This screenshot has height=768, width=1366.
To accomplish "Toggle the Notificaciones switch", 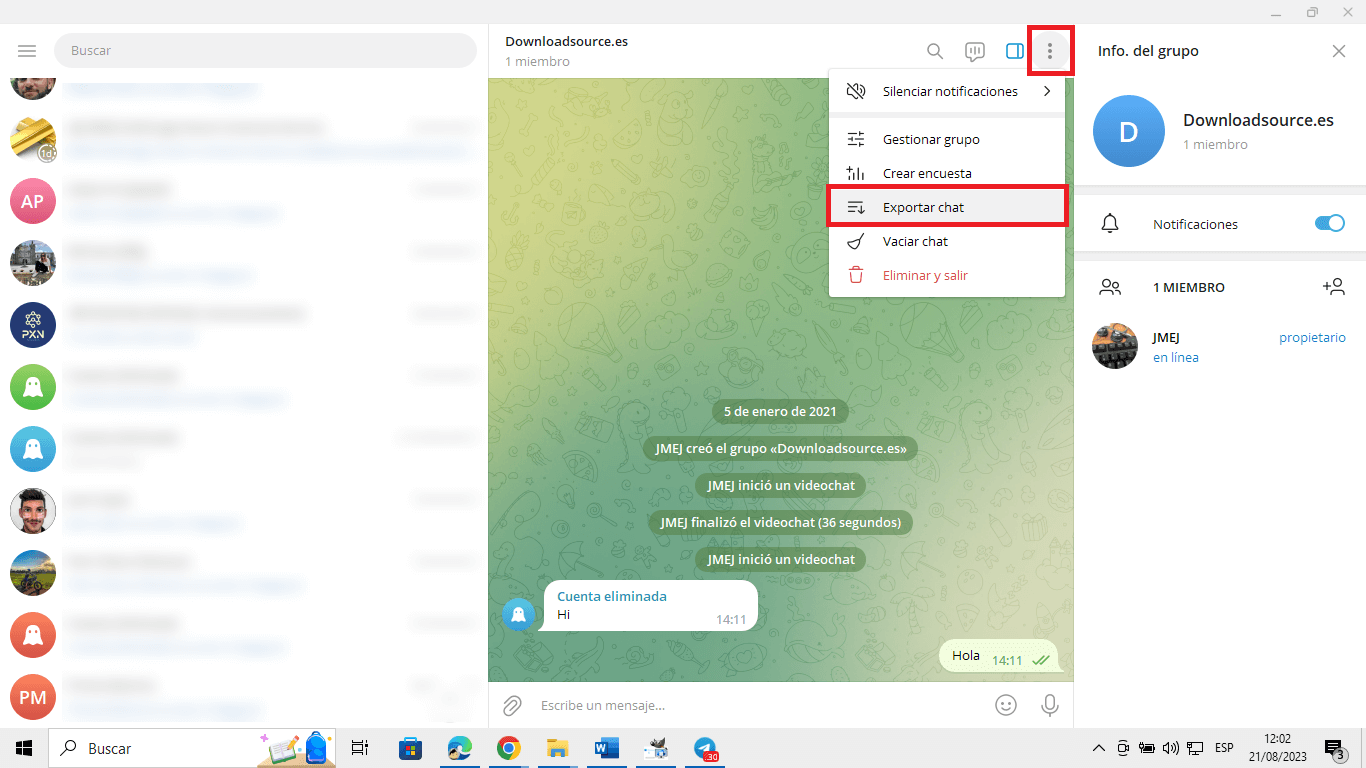I will tap(1330, 223).
